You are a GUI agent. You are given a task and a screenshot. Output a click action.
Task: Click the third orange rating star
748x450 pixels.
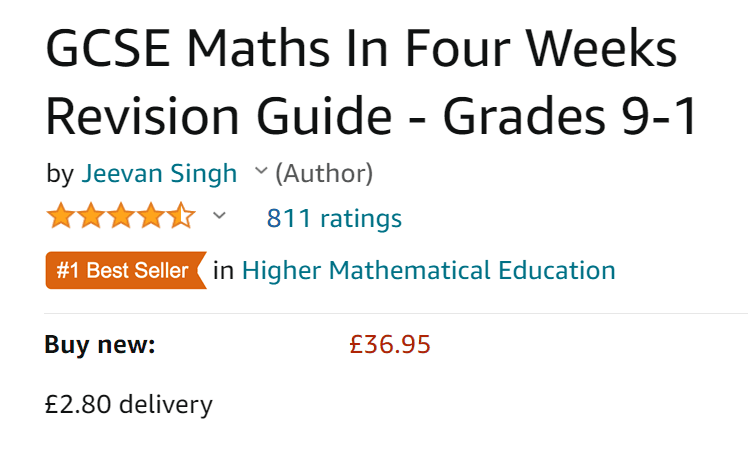[121, 216]
